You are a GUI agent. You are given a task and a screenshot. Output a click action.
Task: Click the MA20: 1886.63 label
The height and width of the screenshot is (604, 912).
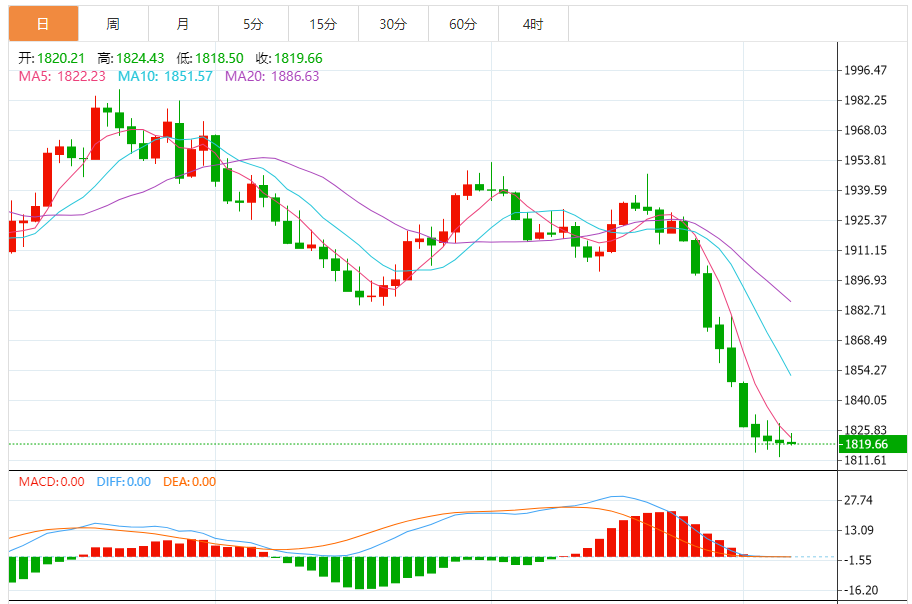[272, 76]
